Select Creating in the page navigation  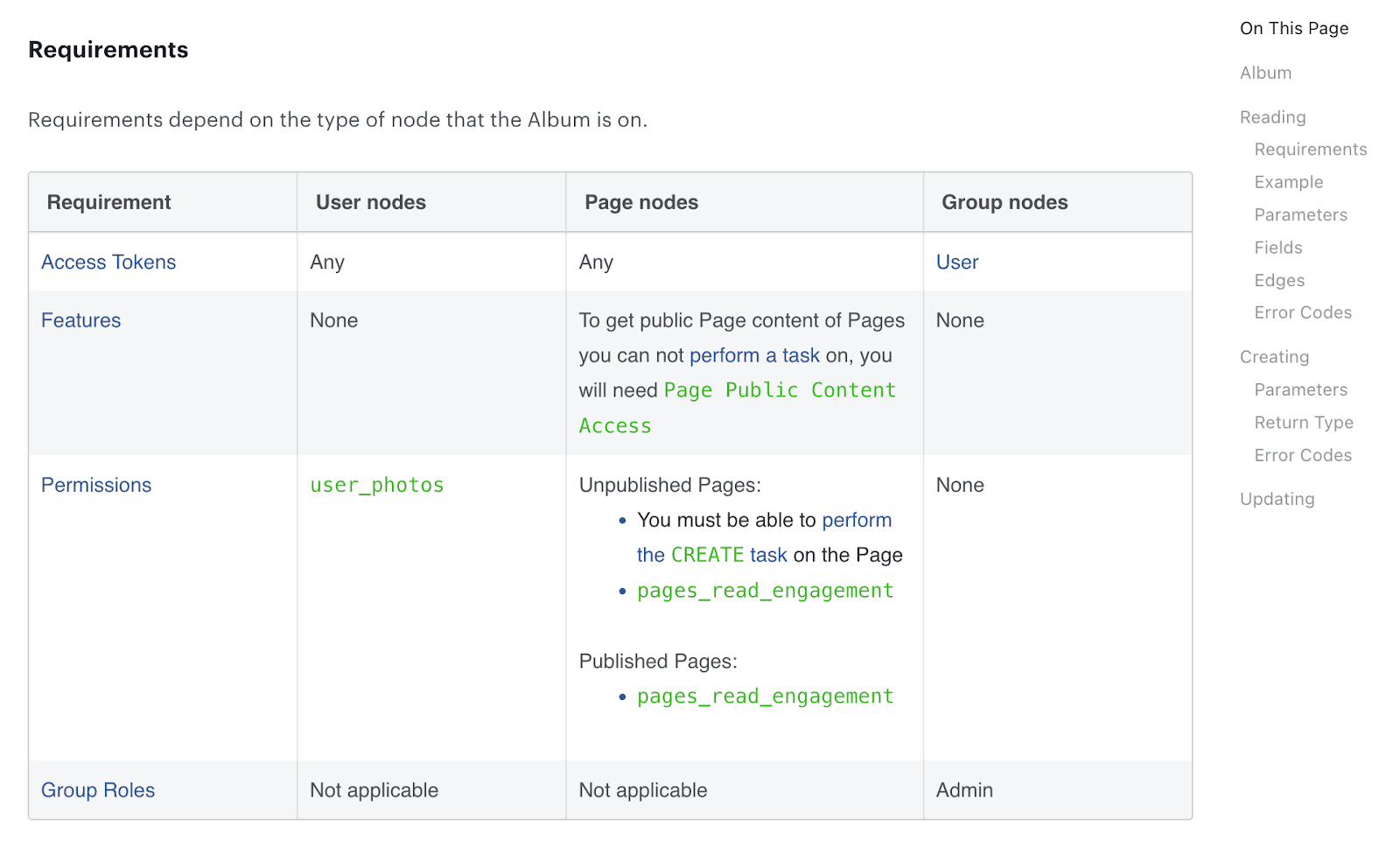1274,358
